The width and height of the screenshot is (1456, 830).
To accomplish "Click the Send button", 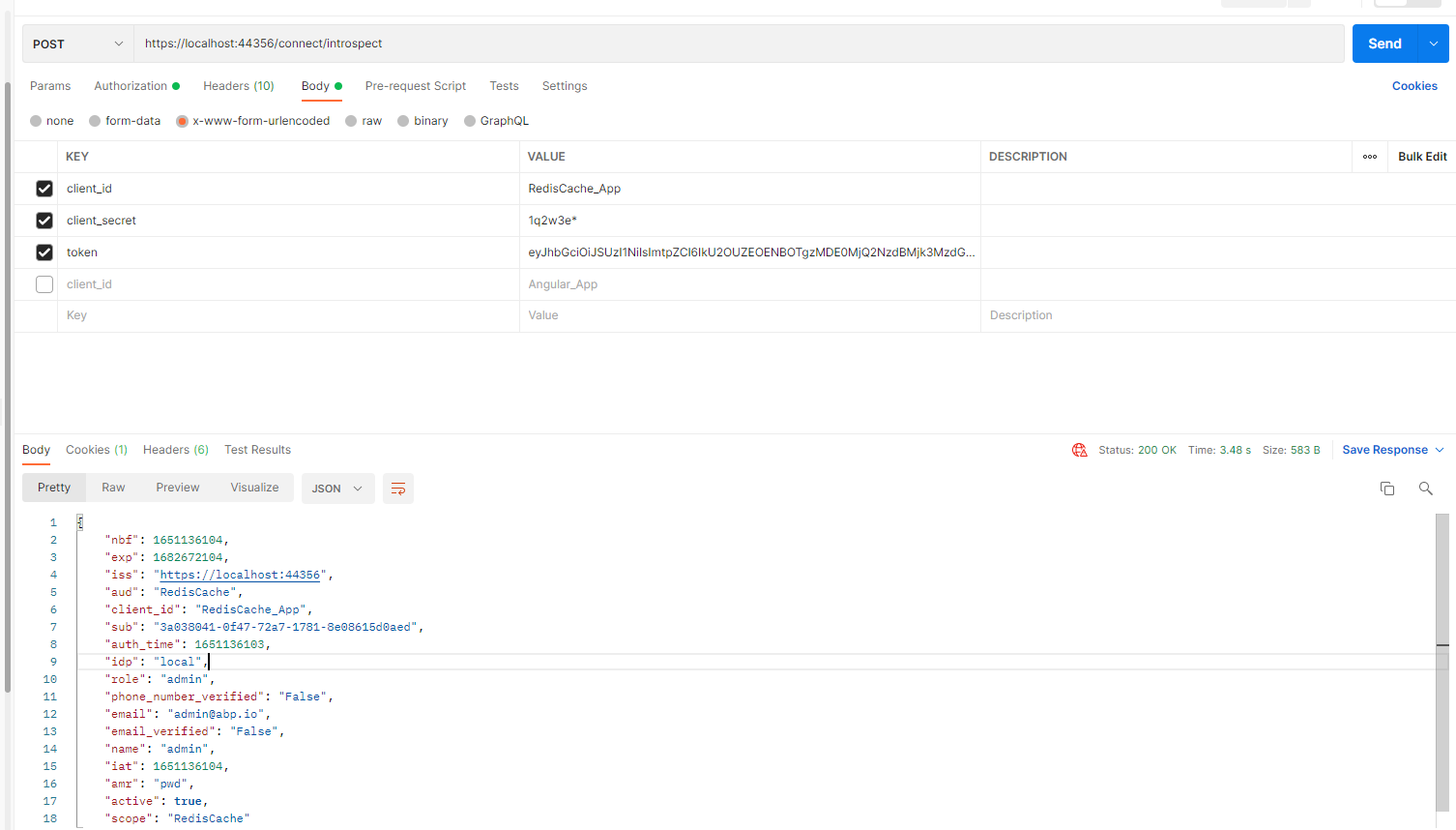I will click(x=1384, y=43).
